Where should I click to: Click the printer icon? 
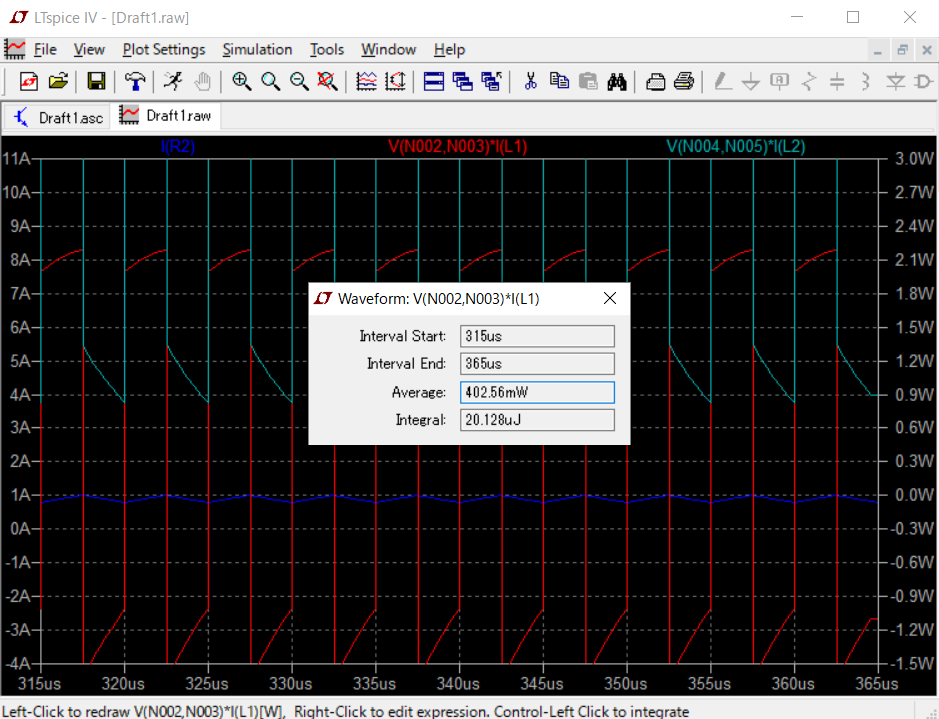point(684,81)
